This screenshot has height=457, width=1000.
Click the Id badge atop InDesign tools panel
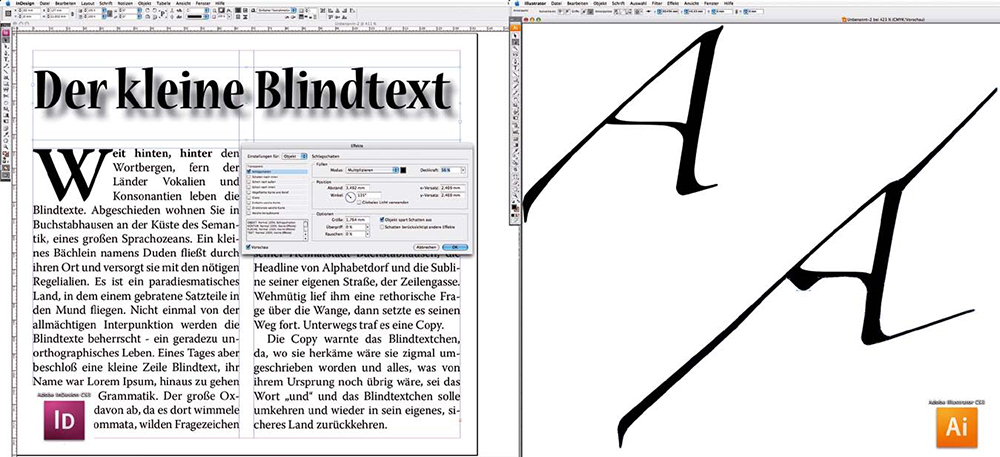6,33
